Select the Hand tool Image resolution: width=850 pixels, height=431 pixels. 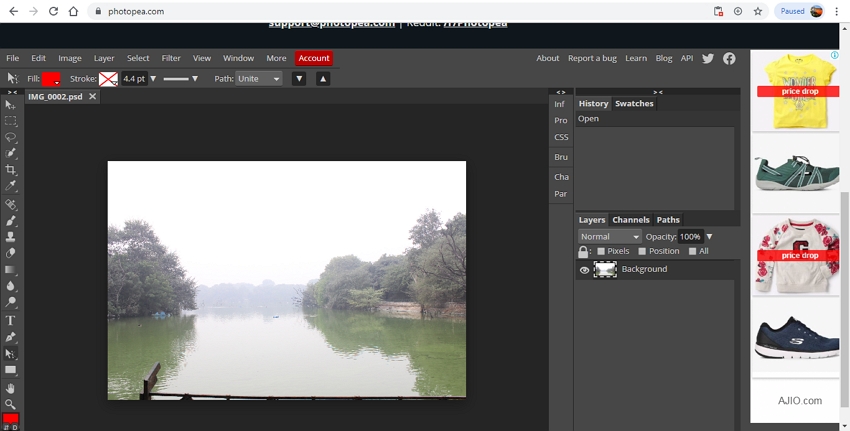click(11, 388)
